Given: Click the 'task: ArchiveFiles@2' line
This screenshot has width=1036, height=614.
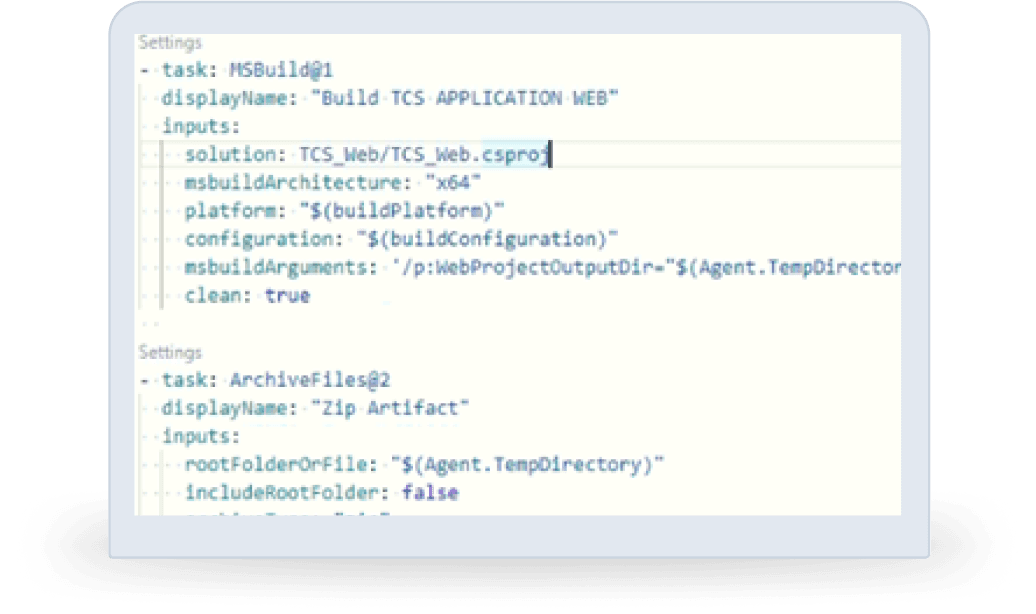Looking at the screenshot, I should click(266, 380).
